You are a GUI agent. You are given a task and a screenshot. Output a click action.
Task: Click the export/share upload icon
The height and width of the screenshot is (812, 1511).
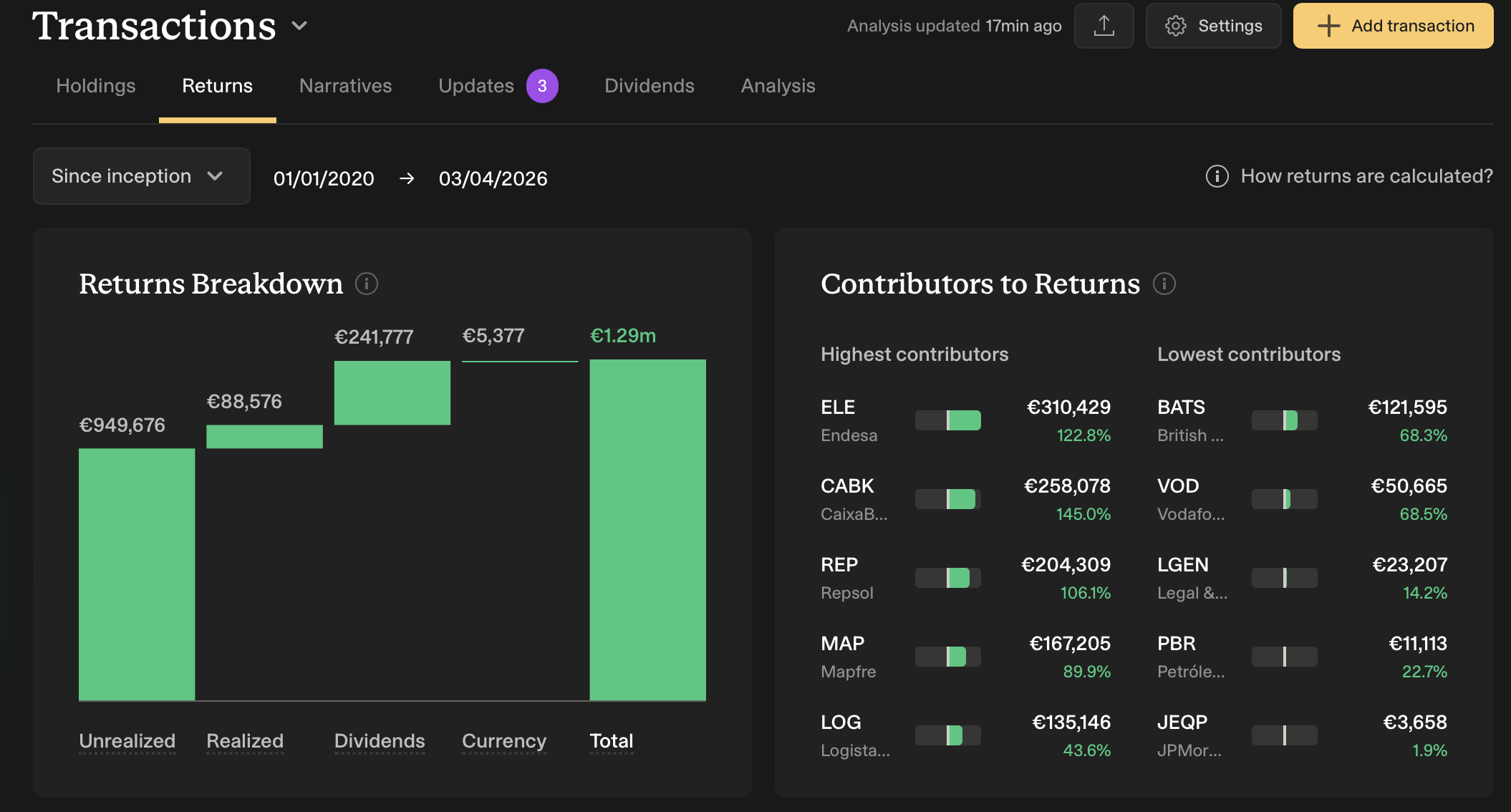1104,26
